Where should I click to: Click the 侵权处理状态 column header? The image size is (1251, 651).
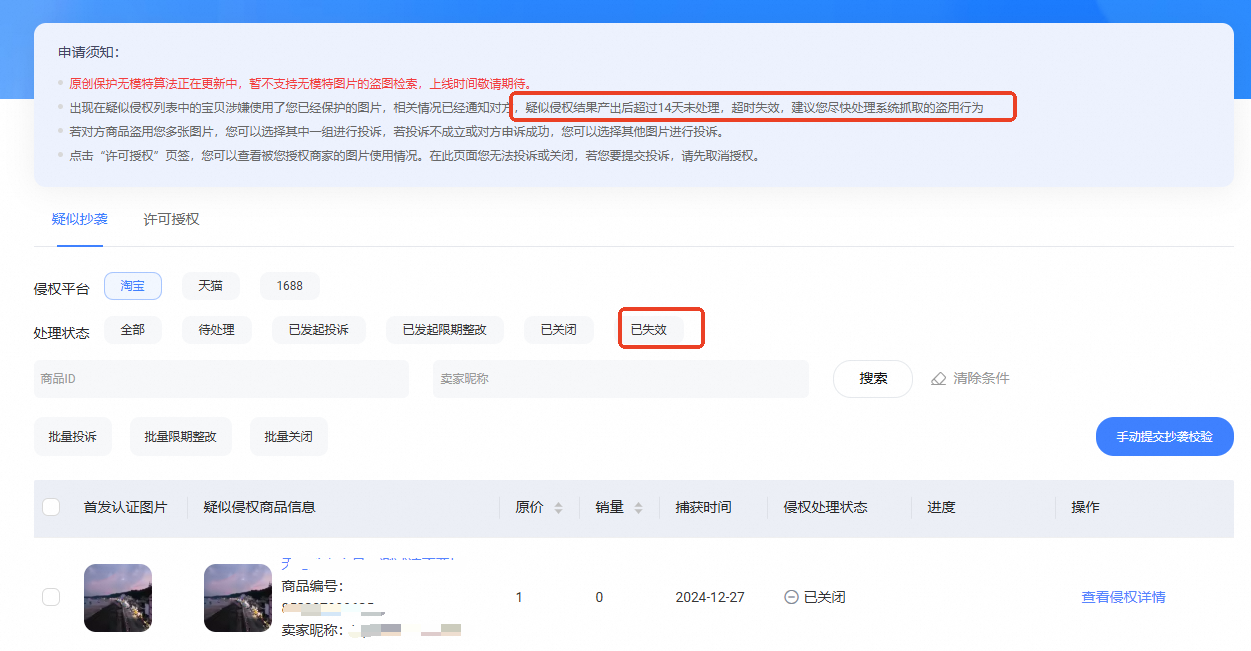click(825, 507)
